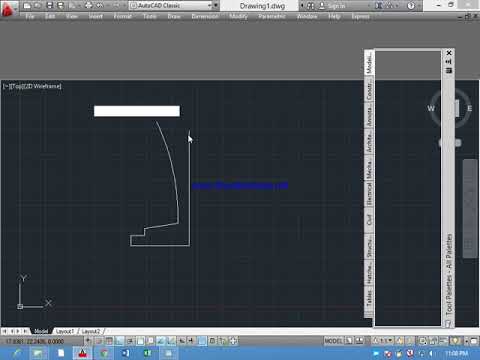Click the toolbar lock icon in status bar
The height and width of the screenshot is (360, 480).
pyautogui.click(x=433, y=341)
